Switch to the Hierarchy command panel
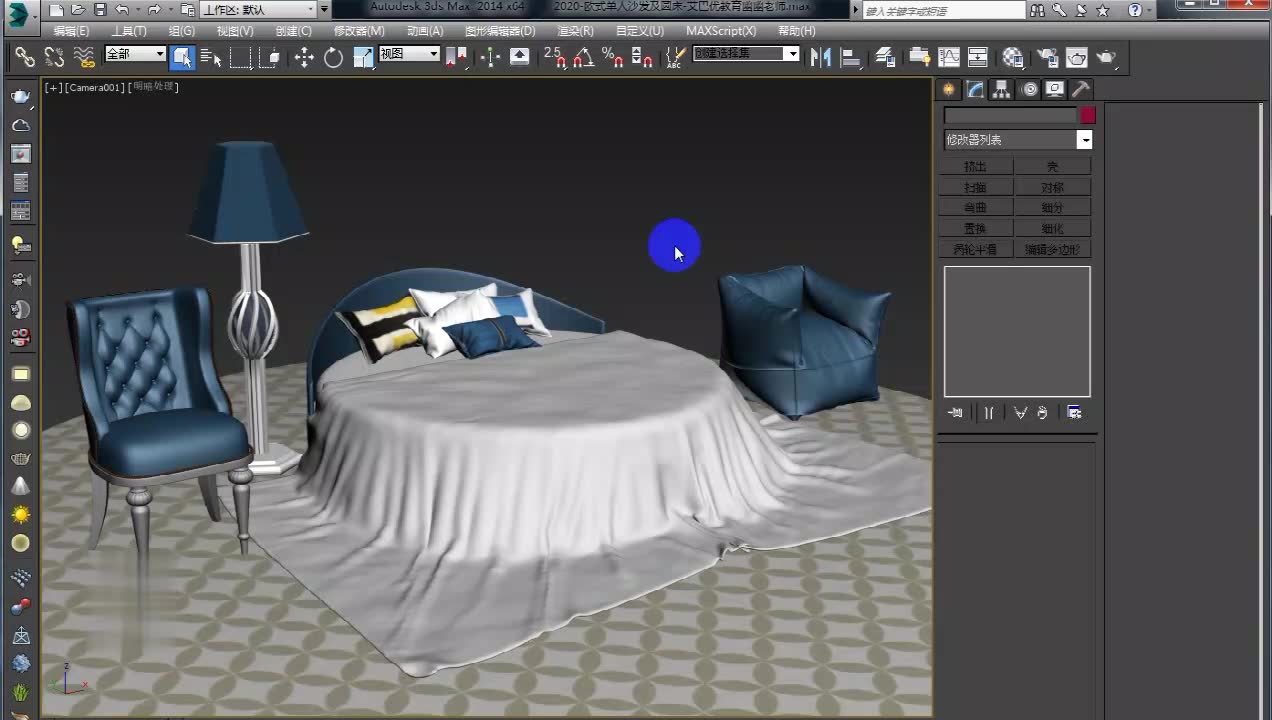The height and width of the screenshot is (720, 1272). click(1001, 89)
